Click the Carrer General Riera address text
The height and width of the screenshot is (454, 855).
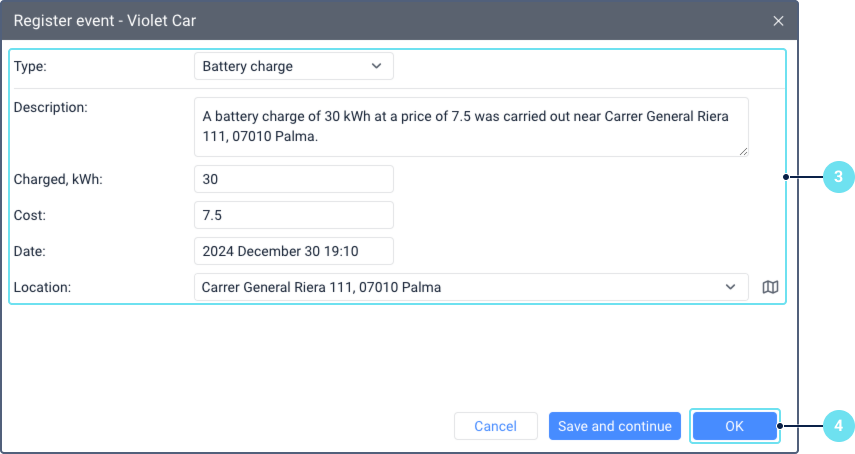pos(321,287)
